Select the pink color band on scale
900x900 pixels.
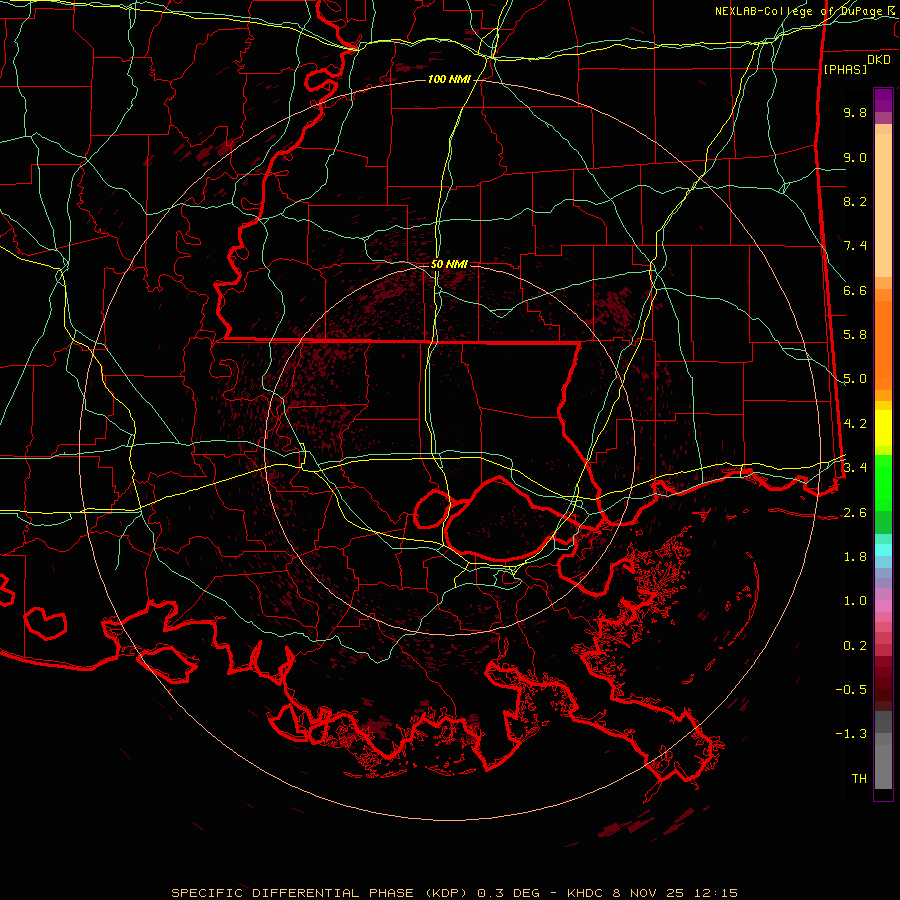coord(883,606)
